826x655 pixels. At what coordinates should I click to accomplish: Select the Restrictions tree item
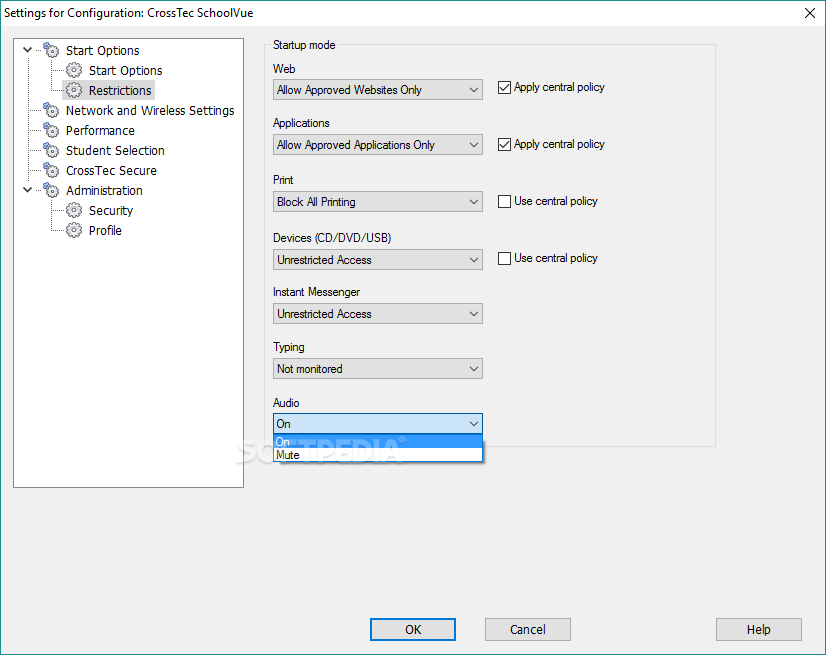(120, 91)
